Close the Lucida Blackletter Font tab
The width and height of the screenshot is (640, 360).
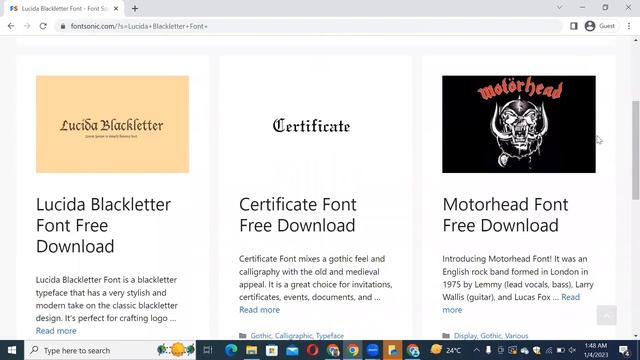click(116, 8)
